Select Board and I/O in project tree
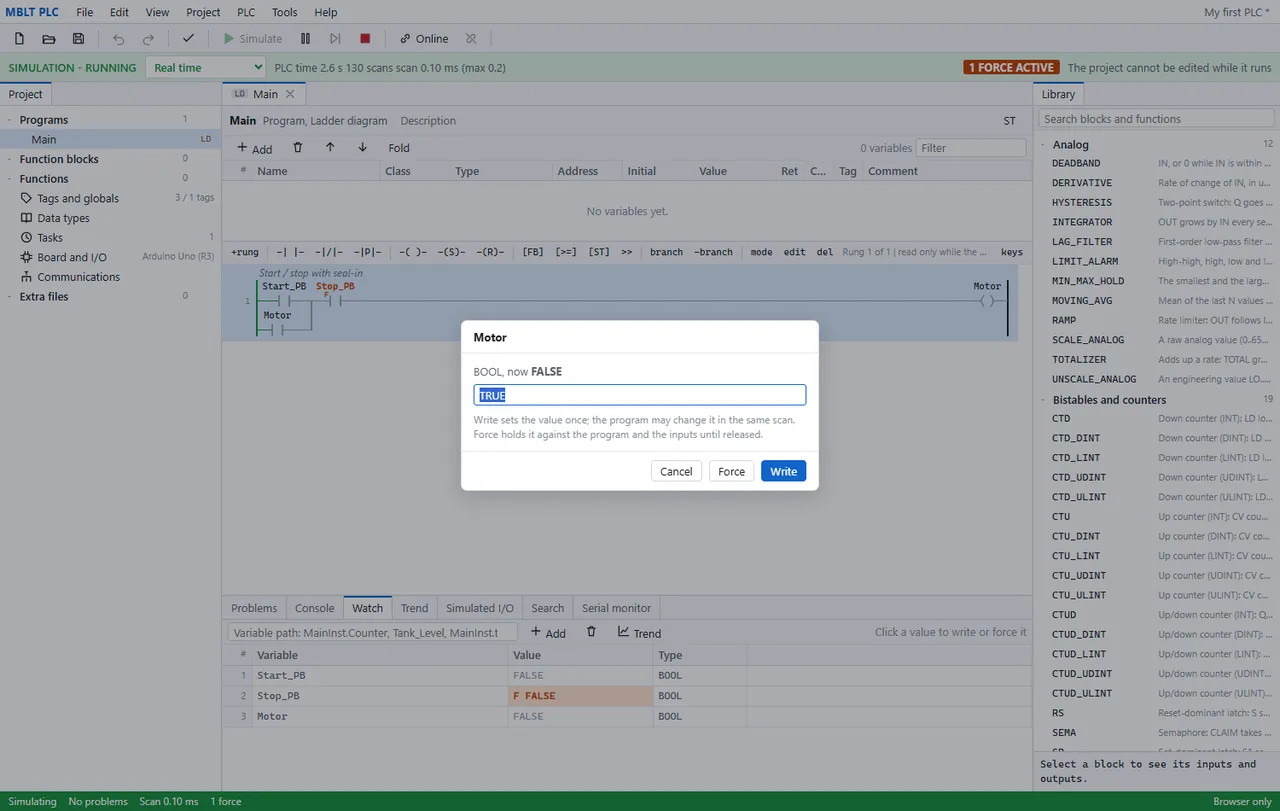The height and width of the screenshot is (811, 1280). click(x=72, y=257)
